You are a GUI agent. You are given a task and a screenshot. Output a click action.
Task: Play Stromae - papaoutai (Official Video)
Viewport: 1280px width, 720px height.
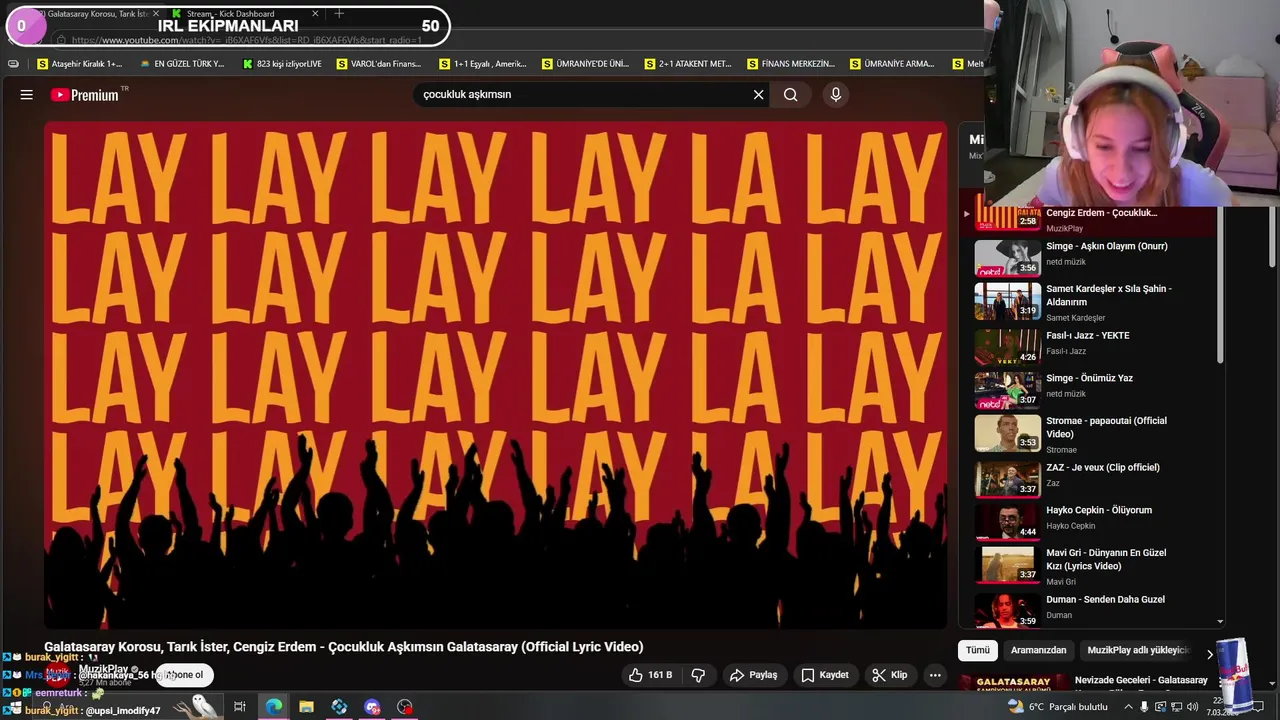click(1106, 427)
